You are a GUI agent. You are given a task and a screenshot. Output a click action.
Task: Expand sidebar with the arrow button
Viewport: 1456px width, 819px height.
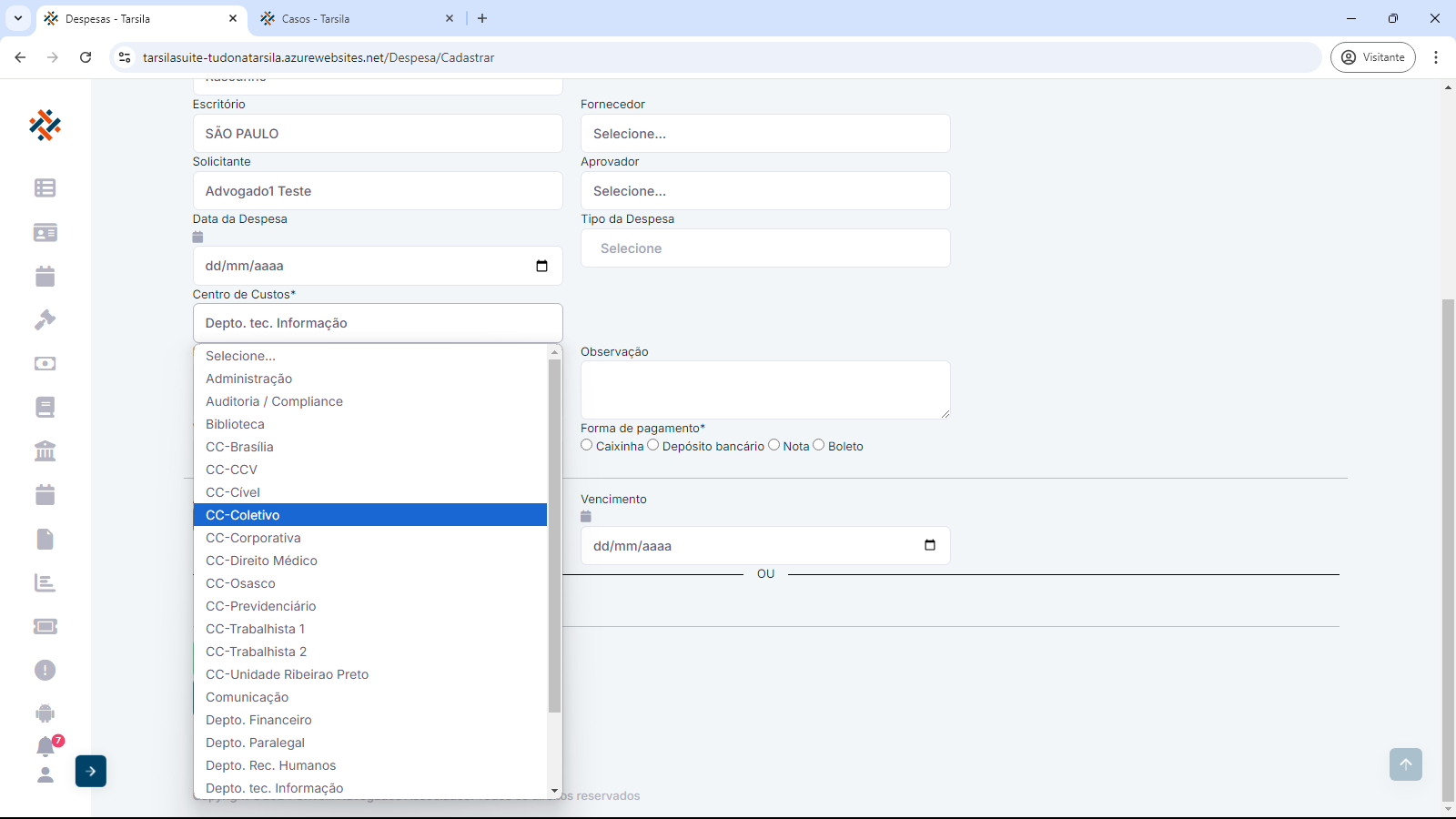point(91,772)
